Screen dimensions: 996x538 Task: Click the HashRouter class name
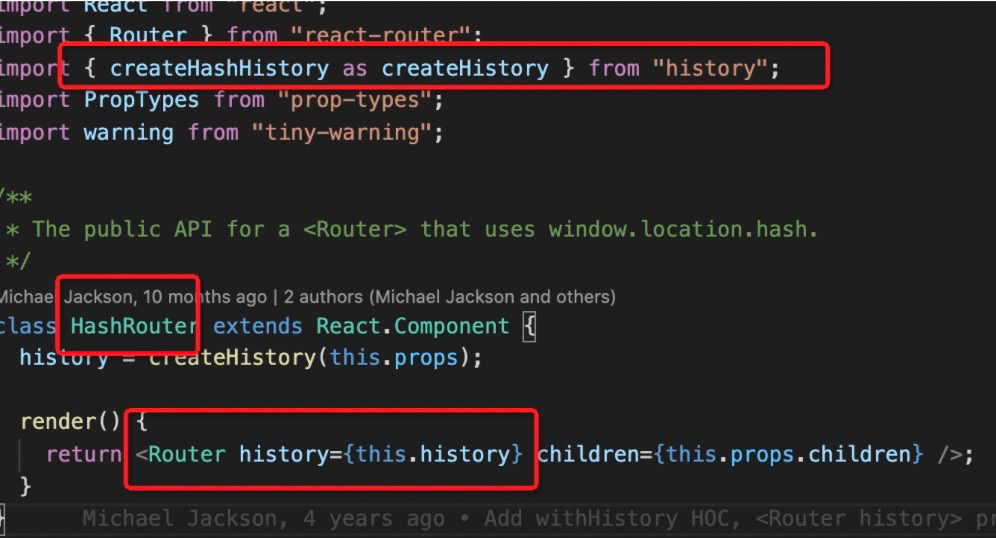[x=133, y=326]
